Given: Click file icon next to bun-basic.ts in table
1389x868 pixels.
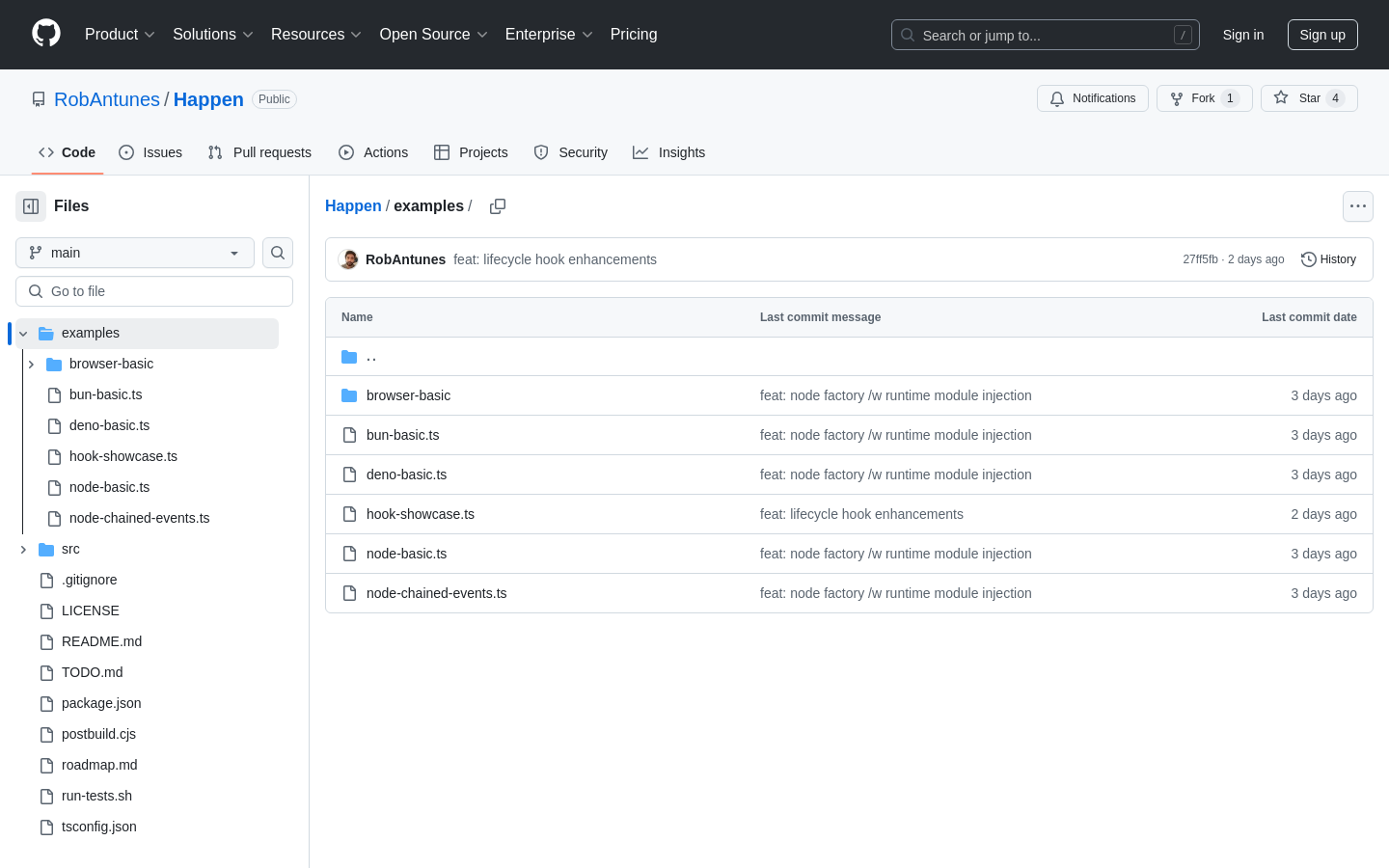Looking at the screenshot, I should coord(349,435).
